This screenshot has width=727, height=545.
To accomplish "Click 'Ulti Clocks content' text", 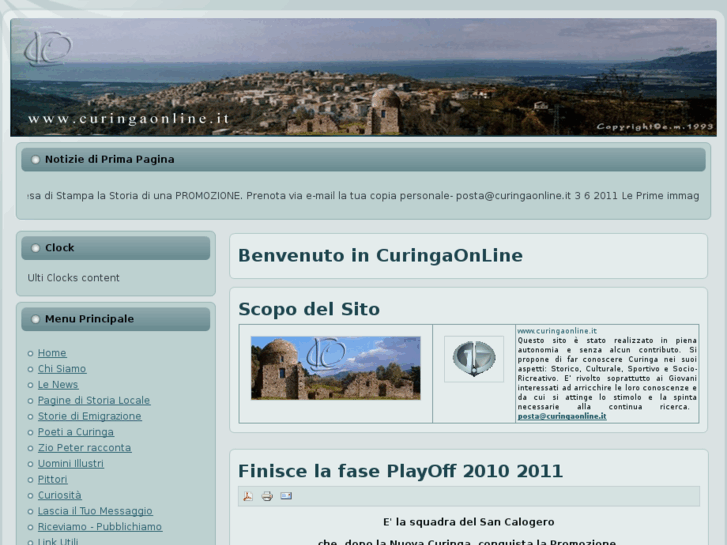I will tap(73, 278).
